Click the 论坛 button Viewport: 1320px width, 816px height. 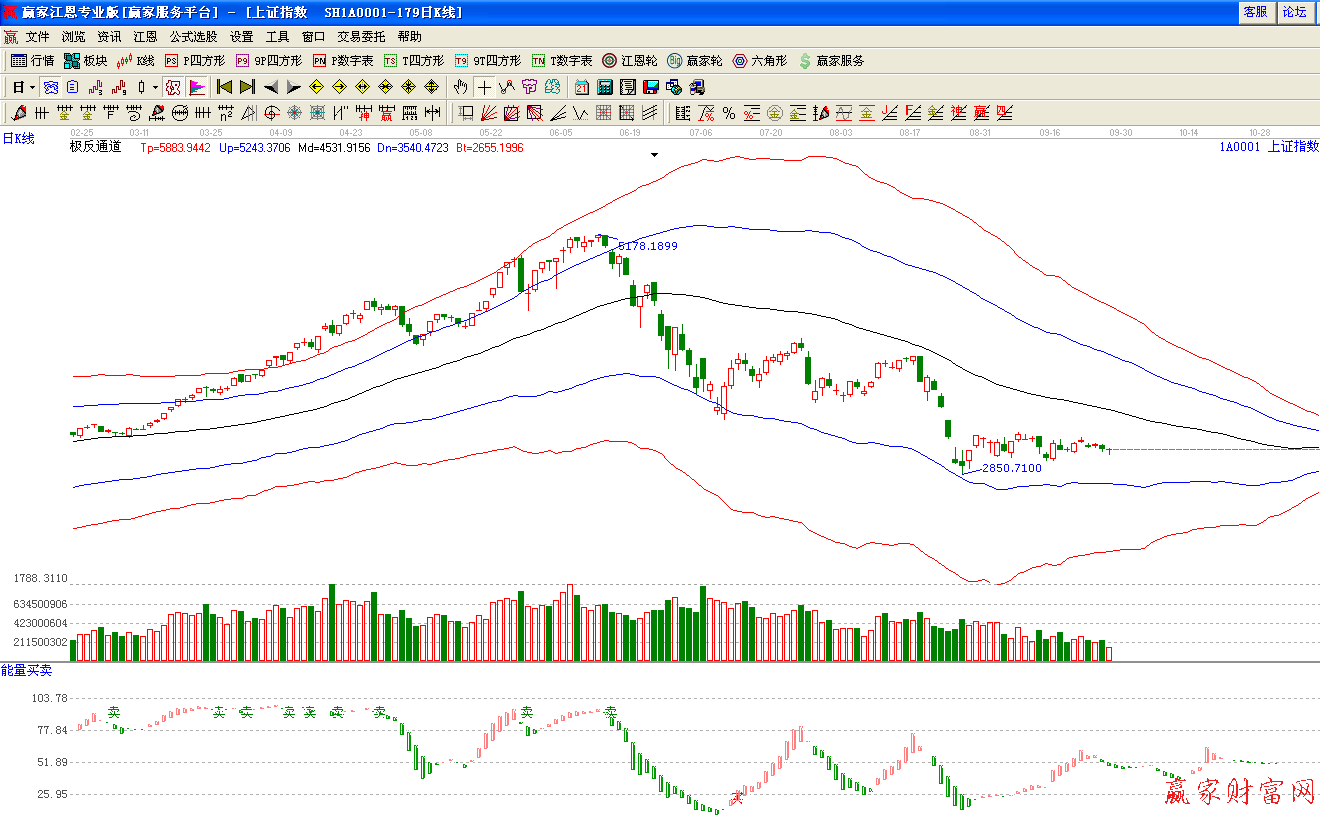coord(1295,12)
